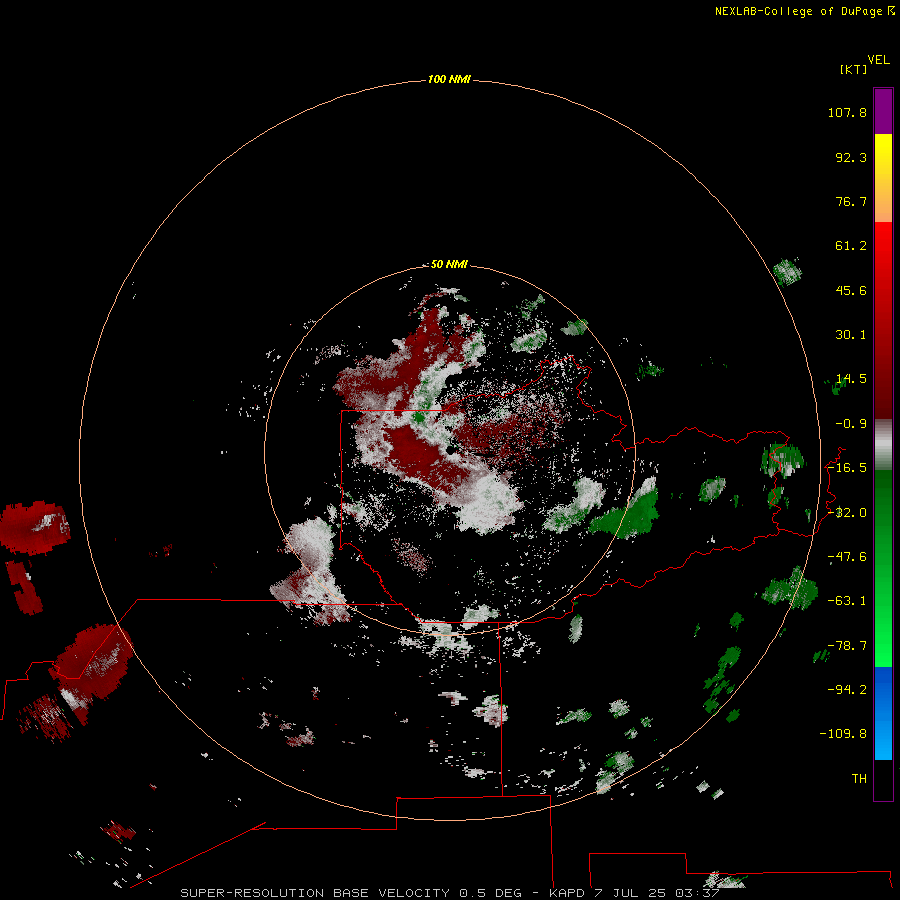Viewport: 900px width, 900px height.
Task: Click the yellow-orange segment of the color bar
Action: tap(883, 178)
